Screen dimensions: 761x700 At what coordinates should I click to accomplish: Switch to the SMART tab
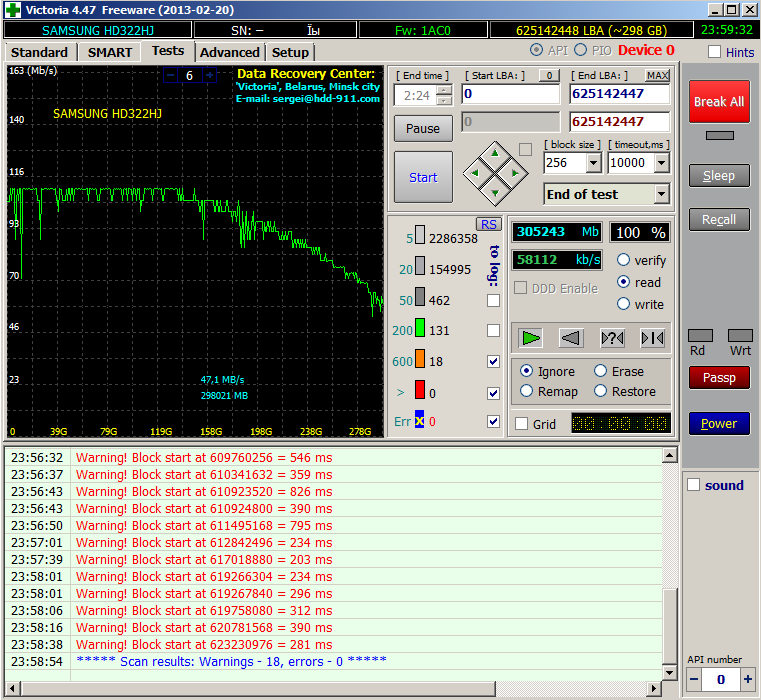pyautogui.click(x=110, y=52)
